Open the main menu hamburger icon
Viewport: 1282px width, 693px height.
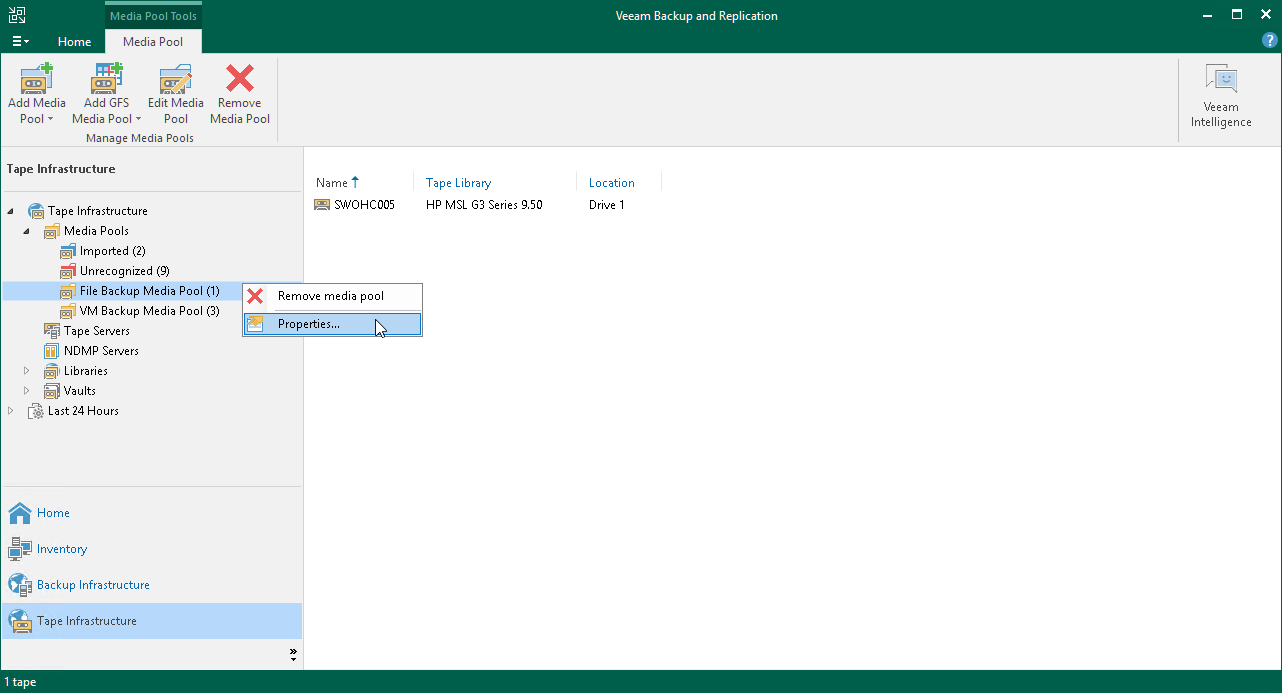pos(20,40)
